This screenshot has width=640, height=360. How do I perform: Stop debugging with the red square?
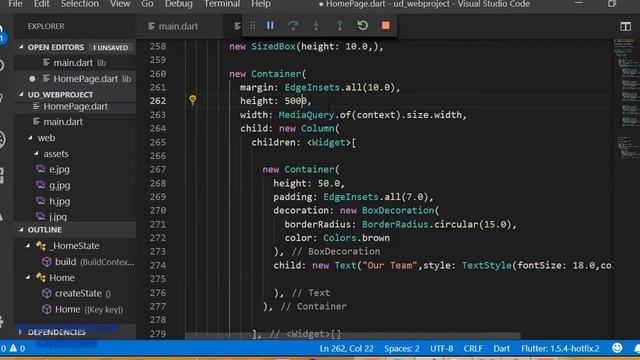point(385,25)
